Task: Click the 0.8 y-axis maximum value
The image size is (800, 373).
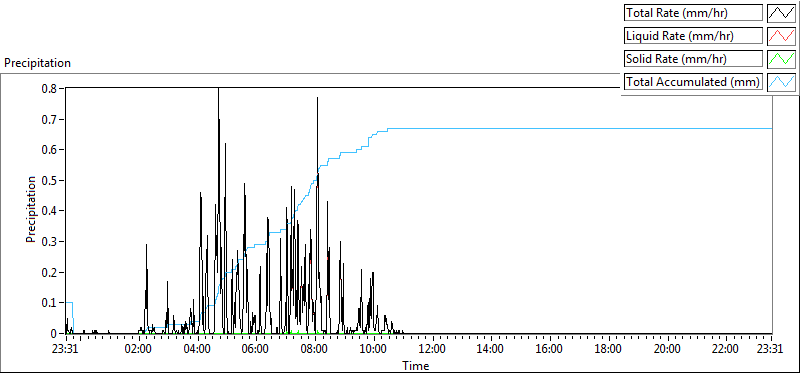Action: pyautogui.click(x=50, y=88)
